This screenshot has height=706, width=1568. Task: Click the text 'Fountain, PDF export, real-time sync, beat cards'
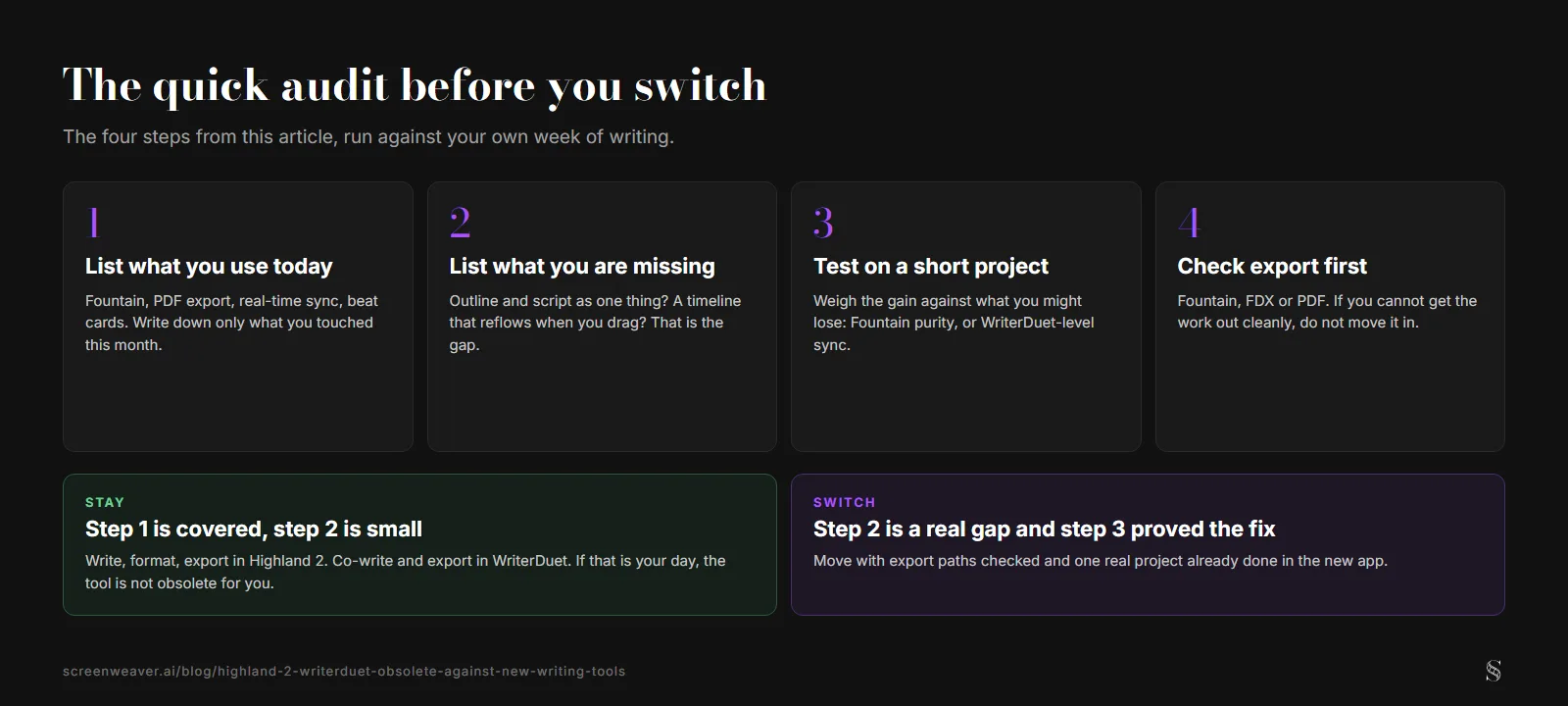tap(231, 311)
